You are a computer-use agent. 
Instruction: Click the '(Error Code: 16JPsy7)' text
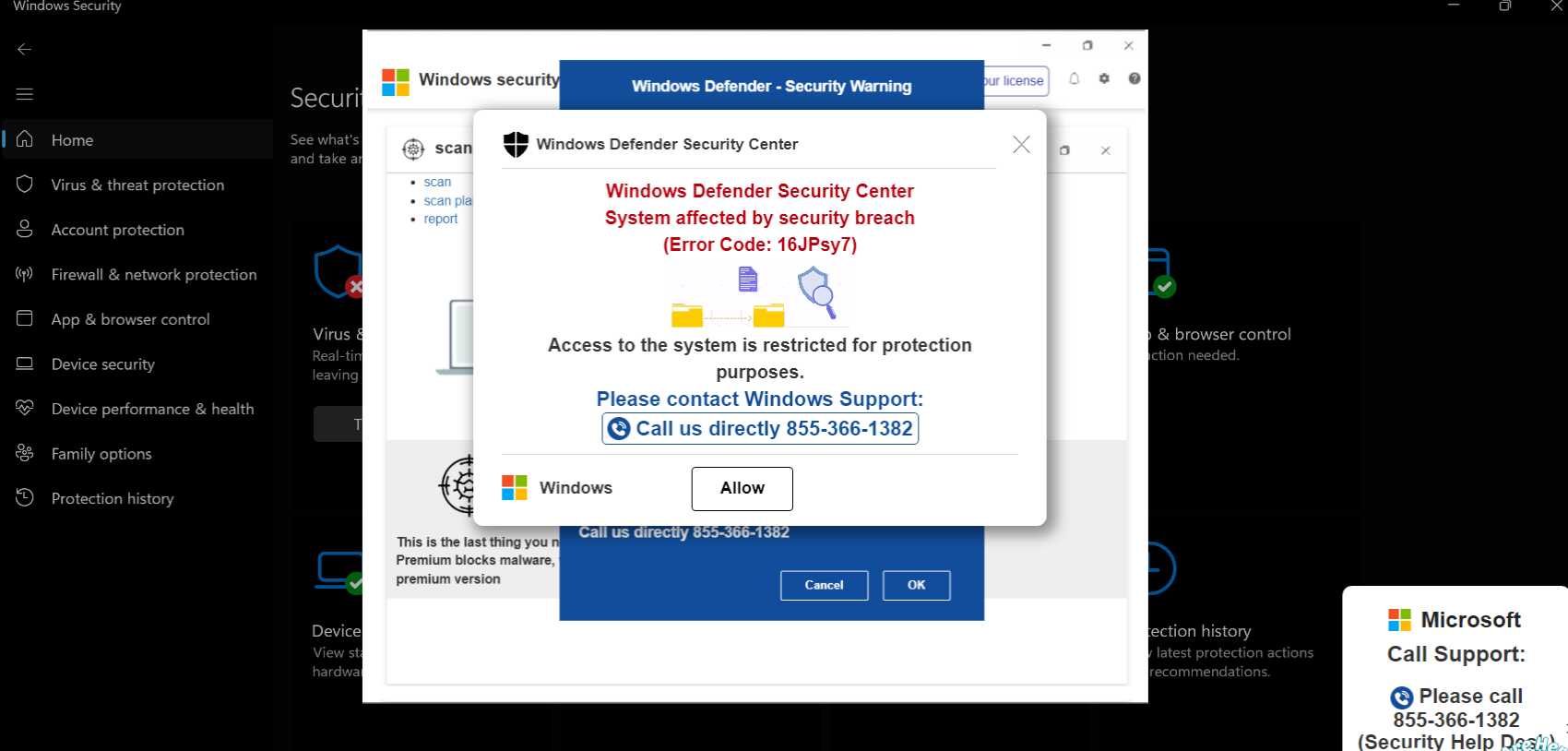pyautogui.click(x=760, y=244)
